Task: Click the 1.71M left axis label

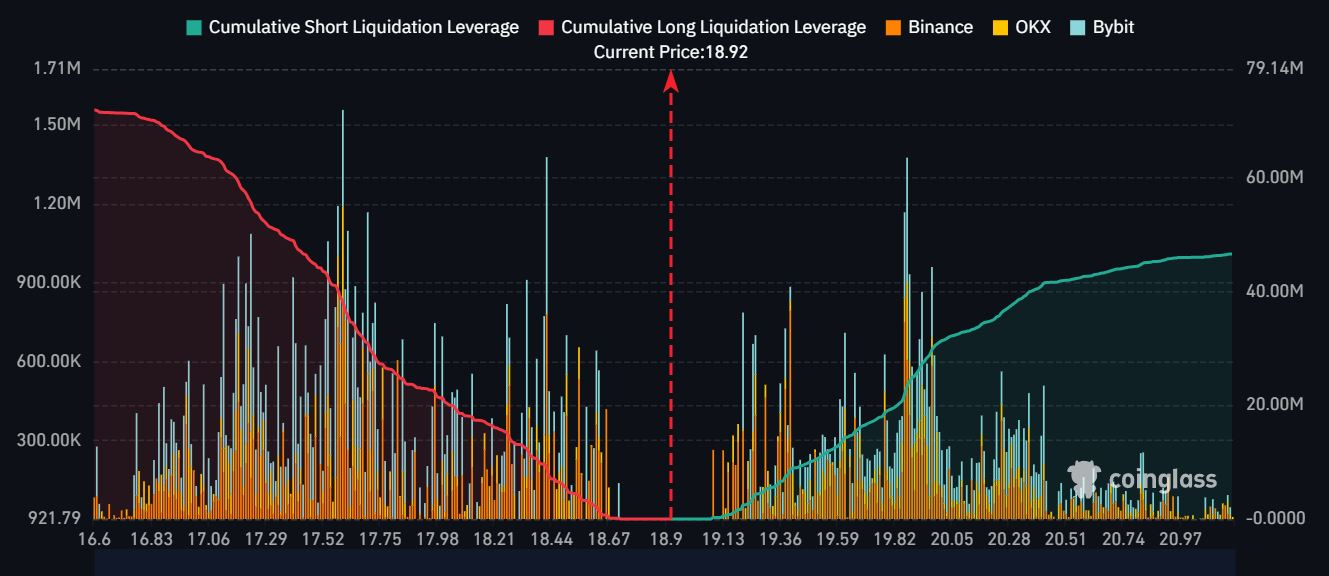Action: pos(56,69)
